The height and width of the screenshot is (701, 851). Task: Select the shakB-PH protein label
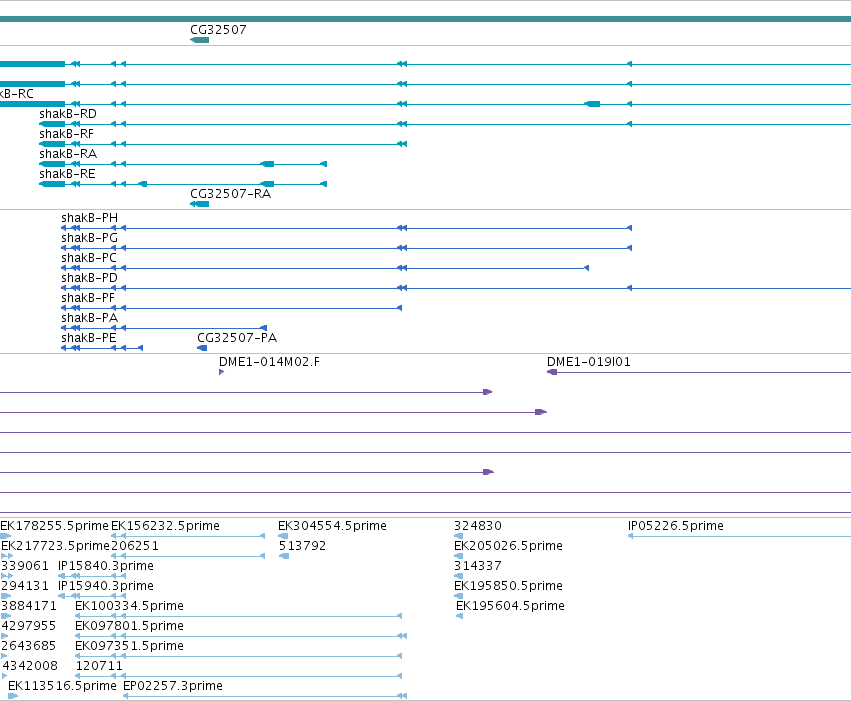[90, 218]
